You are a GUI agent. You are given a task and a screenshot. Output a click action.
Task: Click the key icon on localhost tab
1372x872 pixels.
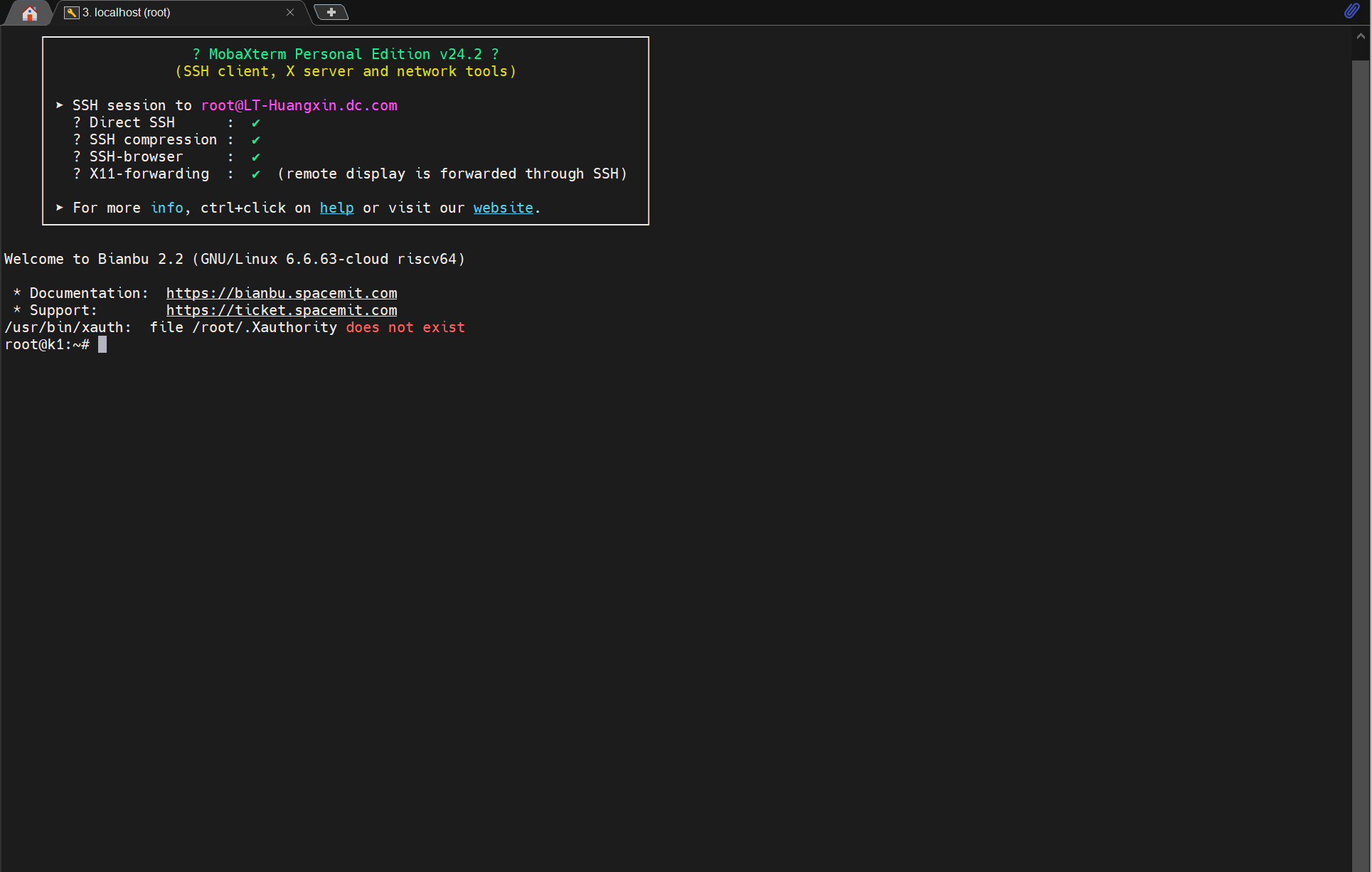point(71,13)
